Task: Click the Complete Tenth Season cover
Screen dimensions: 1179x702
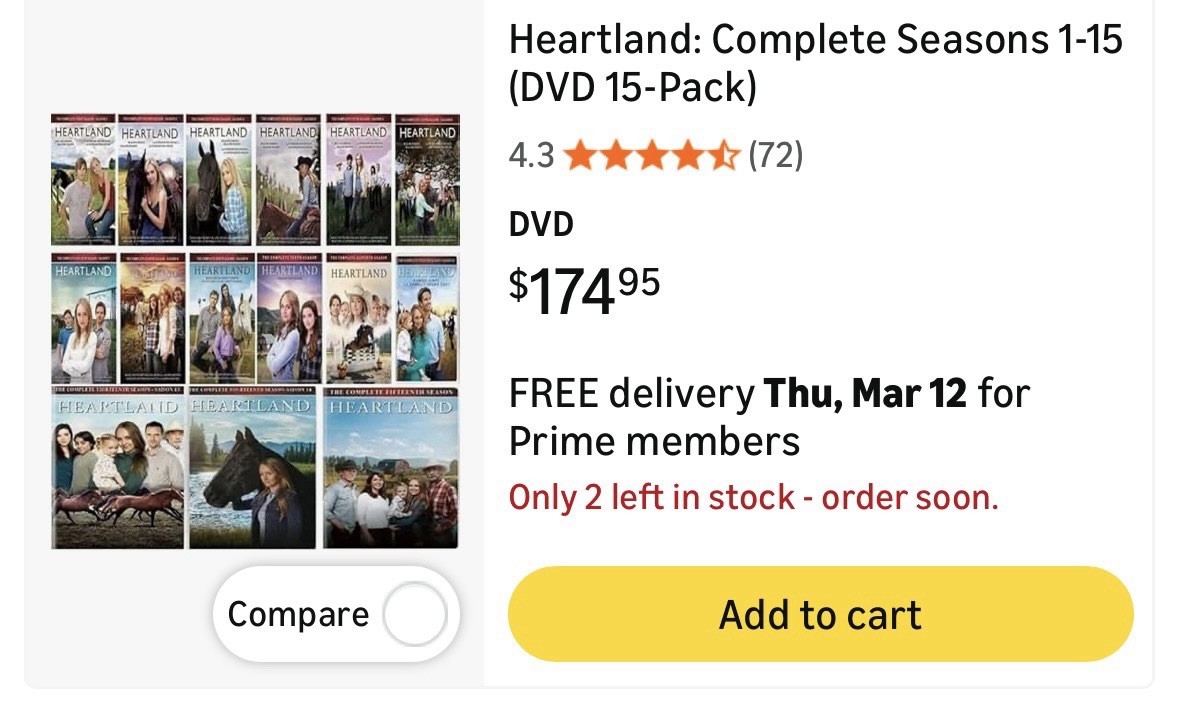Action: (288, 320)
